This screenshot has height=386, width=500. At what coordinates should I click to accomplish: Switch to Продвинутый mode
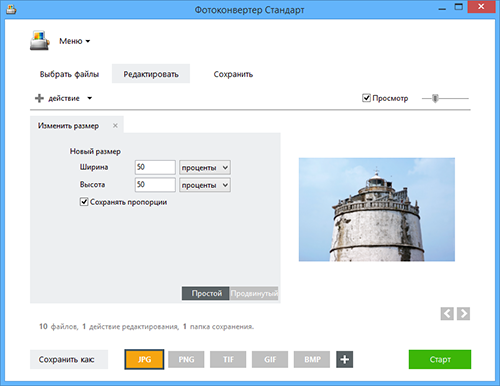pos(254,293)
